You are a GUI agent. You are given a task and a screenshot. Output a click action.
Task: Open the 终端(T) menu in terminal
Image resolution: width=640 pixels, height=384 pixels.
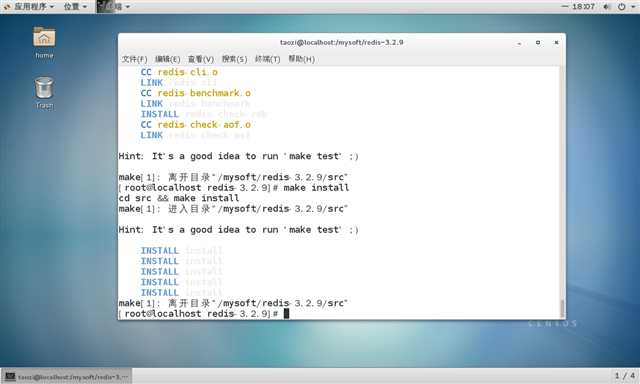point(267,59)
